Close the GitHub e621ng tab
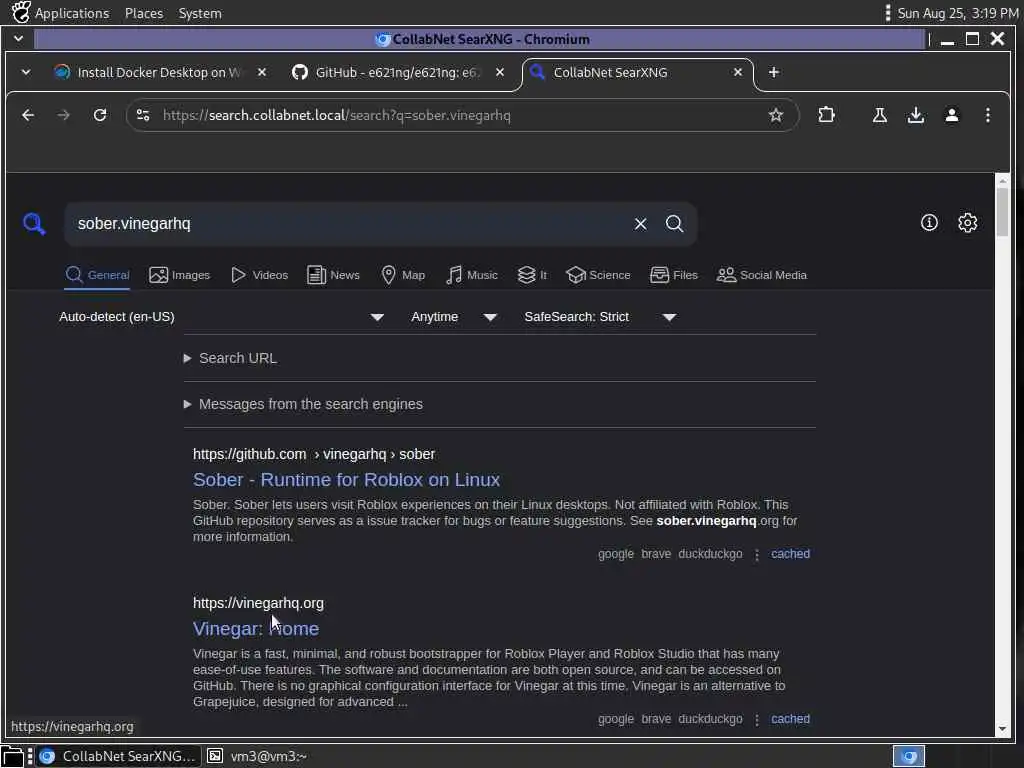The image size is (1024, 768). click(500, 72)
